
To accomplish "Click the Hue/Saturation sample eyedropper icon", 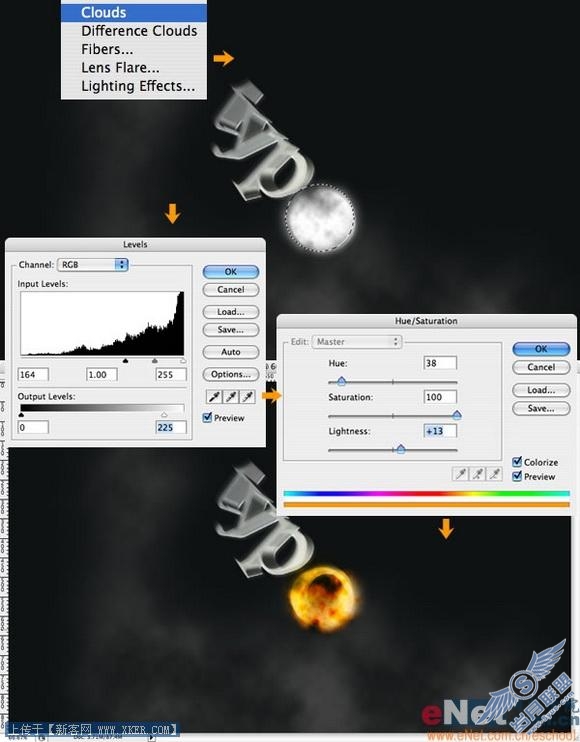I will (460, 473).
